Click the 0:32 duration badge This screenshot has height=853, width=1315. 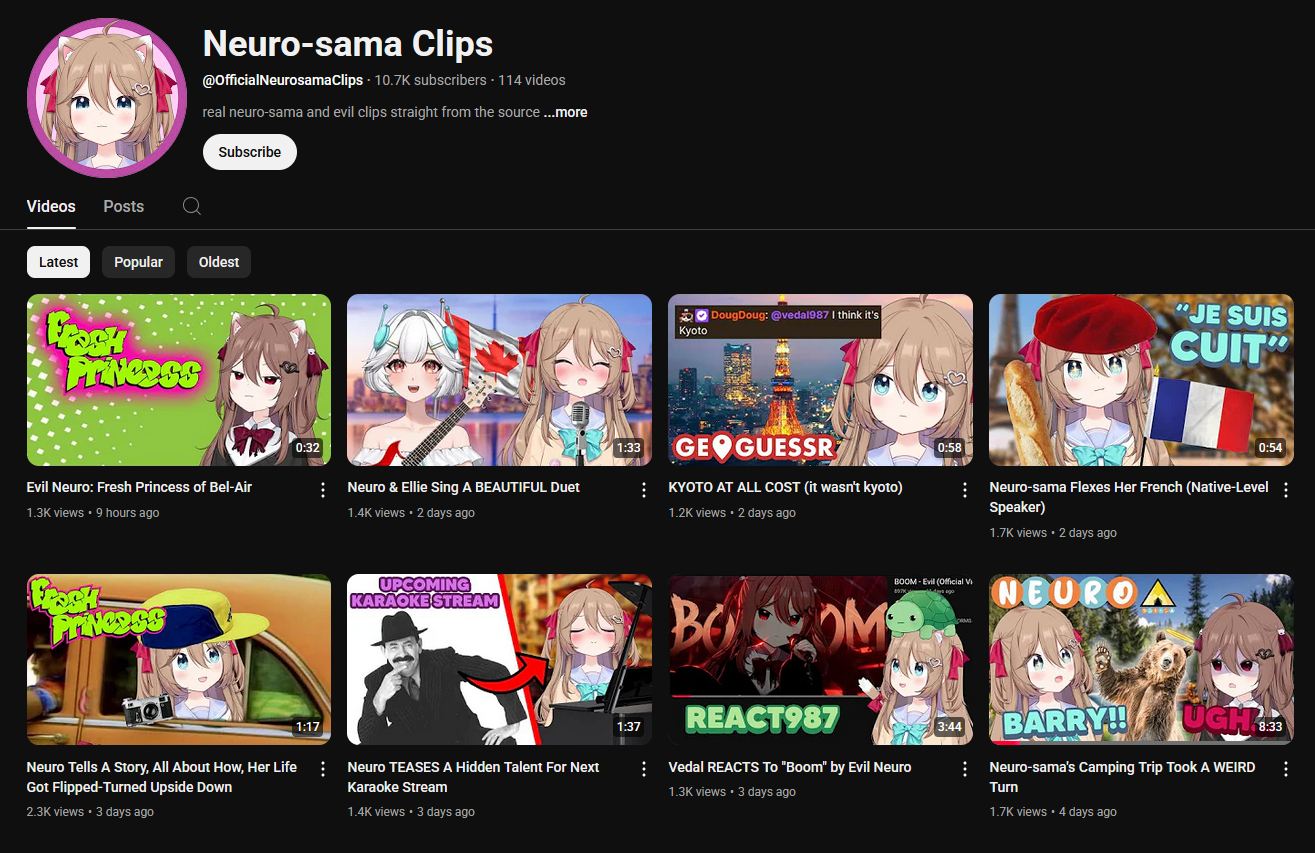(x=308, y=448)
